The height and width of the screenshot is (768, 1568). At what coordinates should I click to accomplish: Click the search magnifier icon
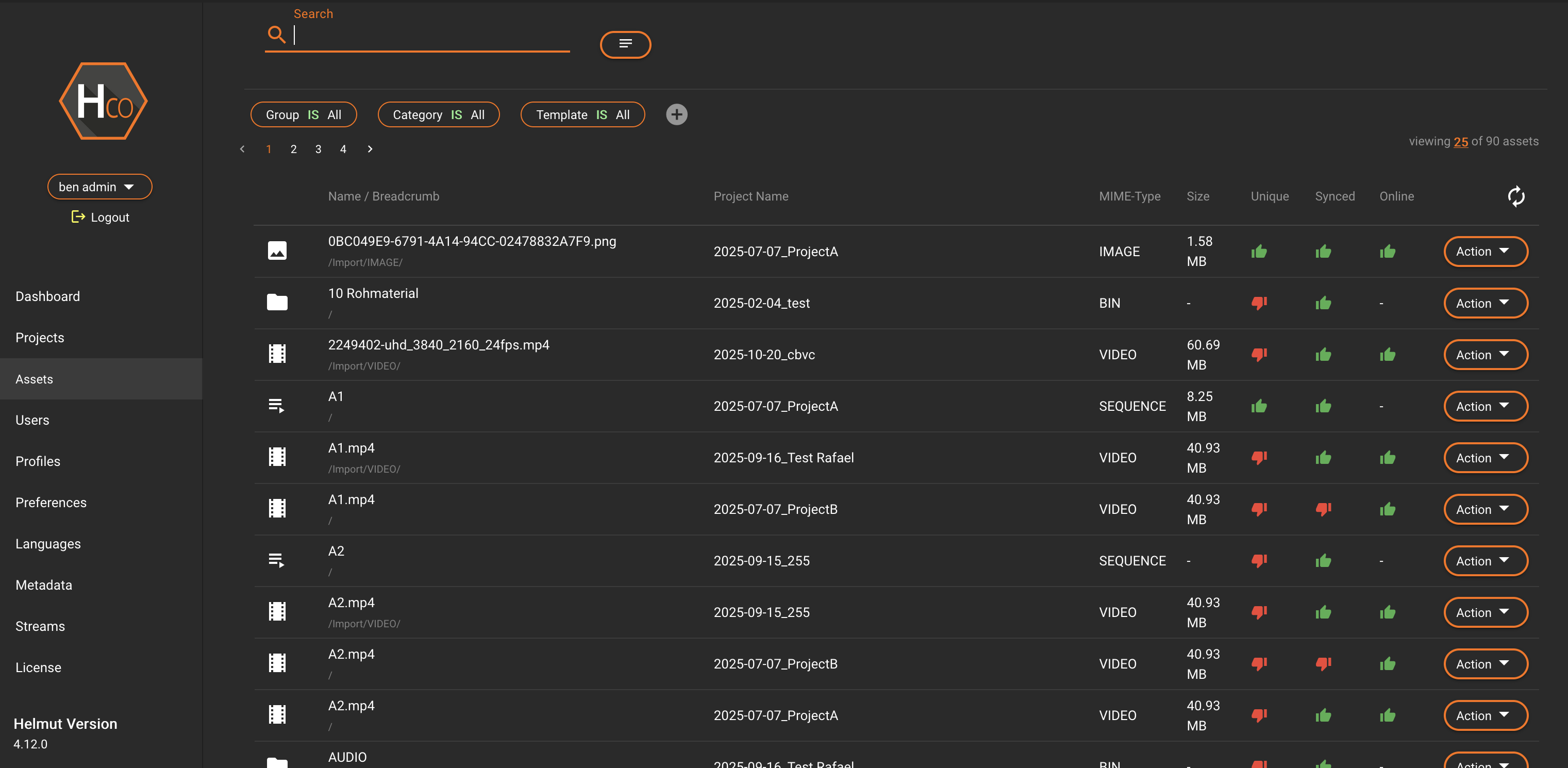tap(276, 35)
